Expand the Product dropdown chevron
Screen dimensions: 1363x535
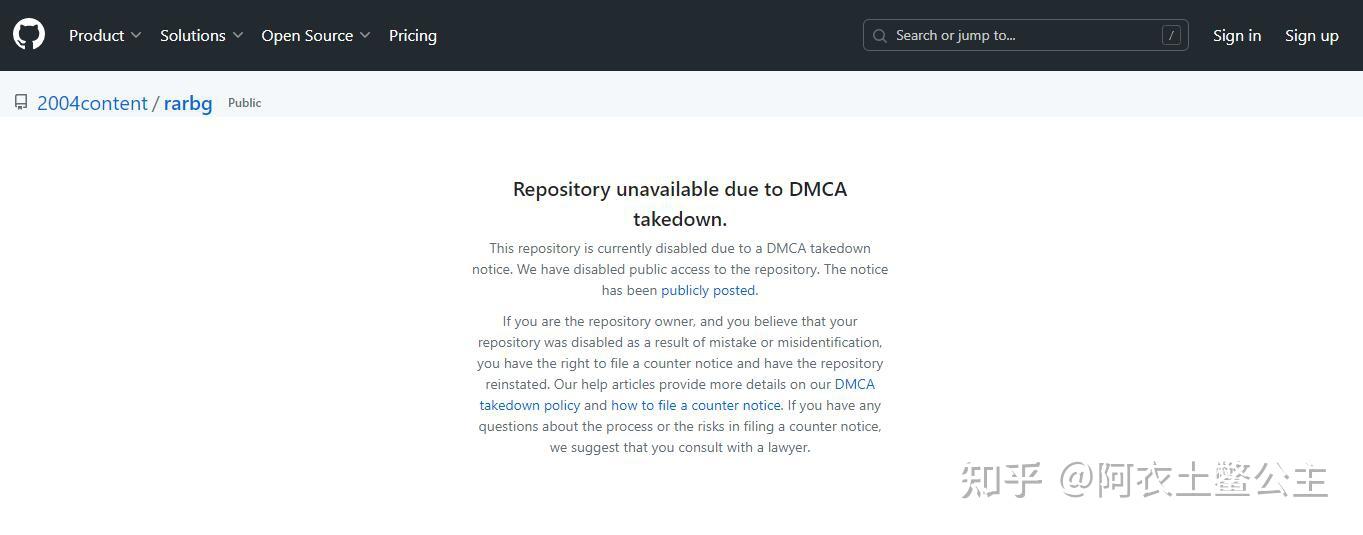point(136,36)
